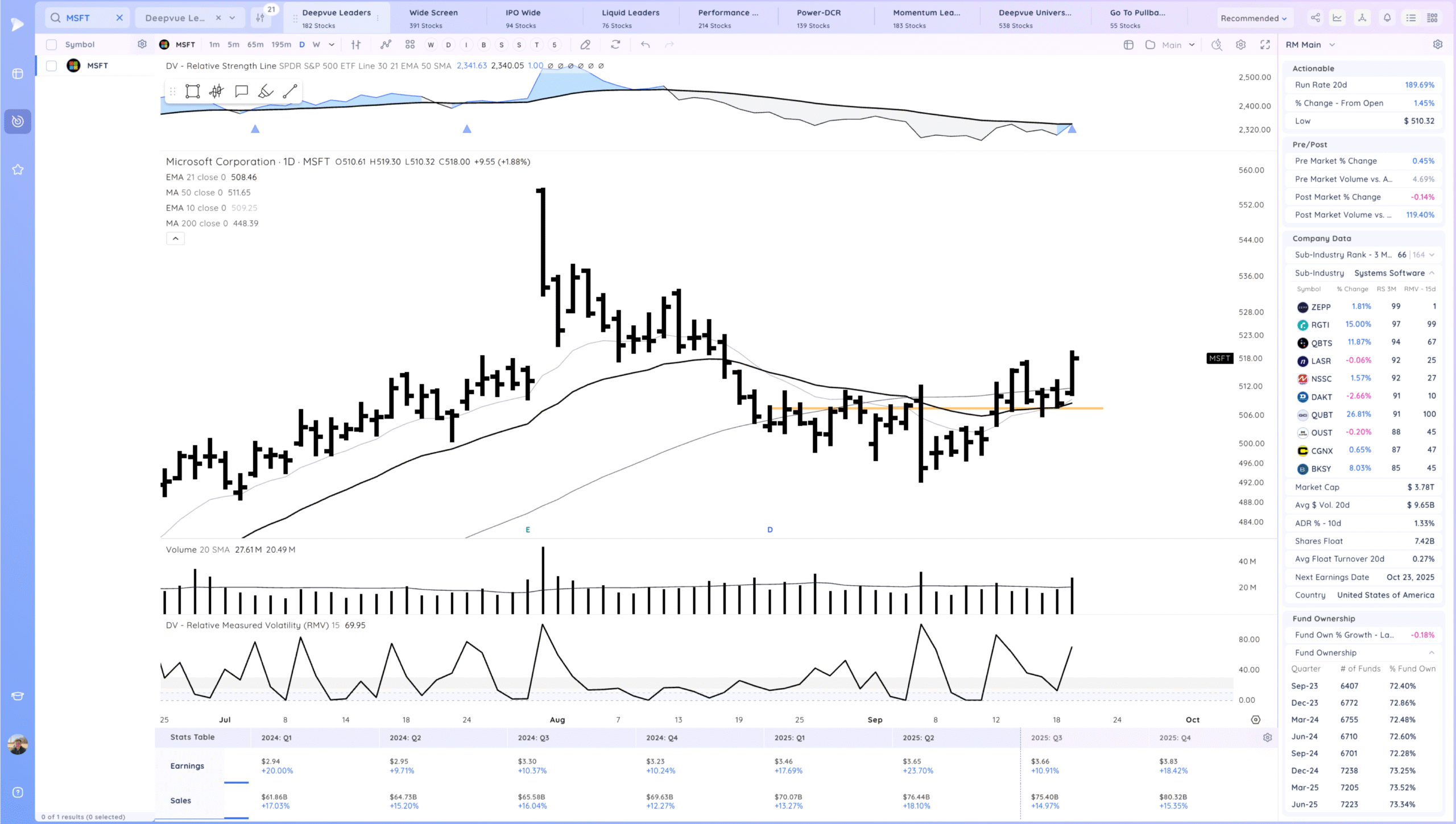Open the Deepvue Le... list dropdown chevron

232,18
